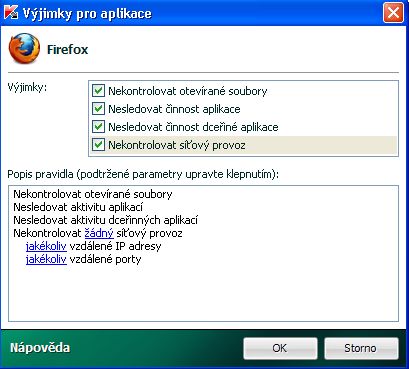Uncheck Nekontrolovat síťový provoz checkbox
The image size is (409, 369).
click(98, 145)
